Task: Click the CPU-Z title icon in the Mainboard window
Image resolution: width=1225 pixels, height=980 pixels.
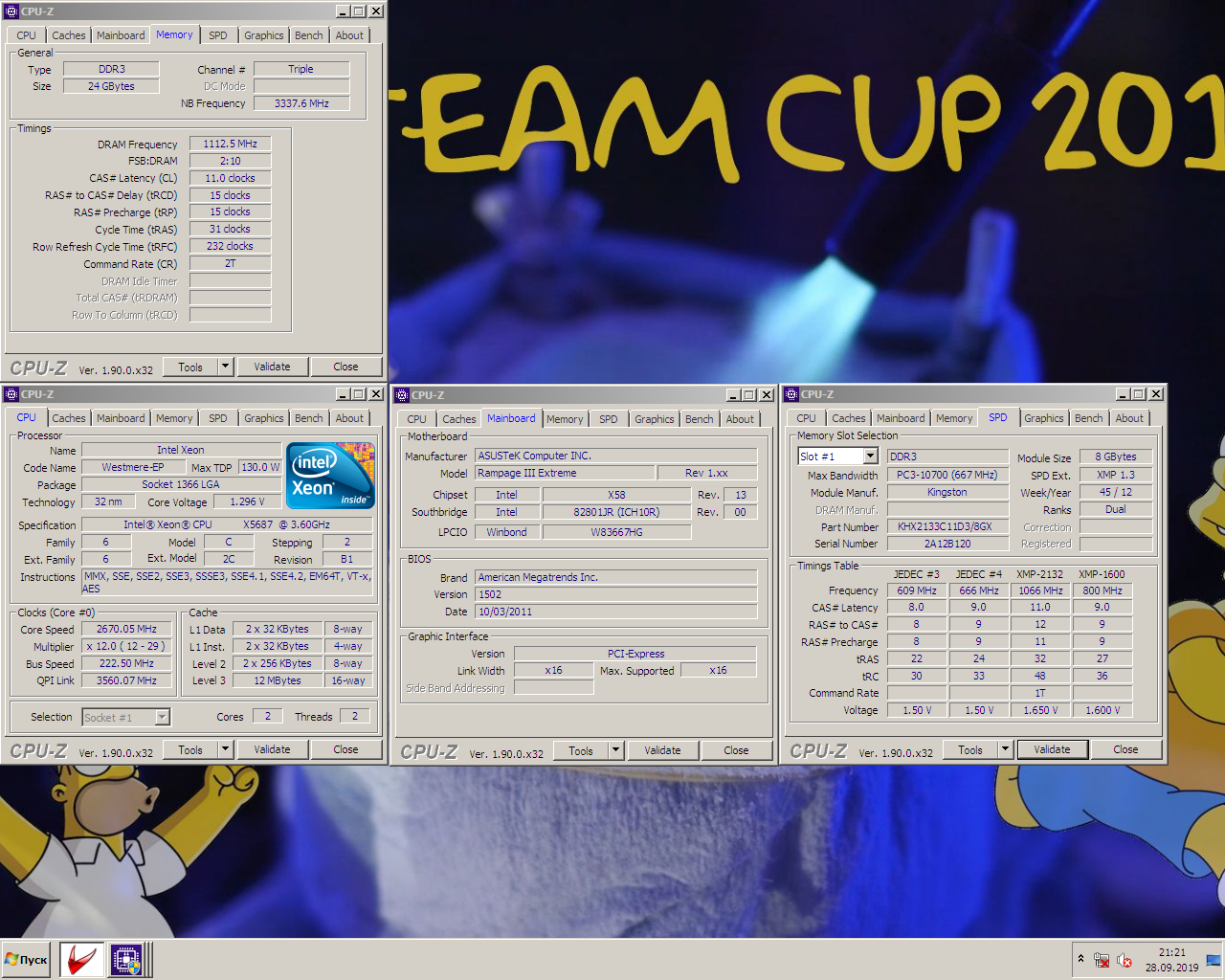Action: (402, 395)
